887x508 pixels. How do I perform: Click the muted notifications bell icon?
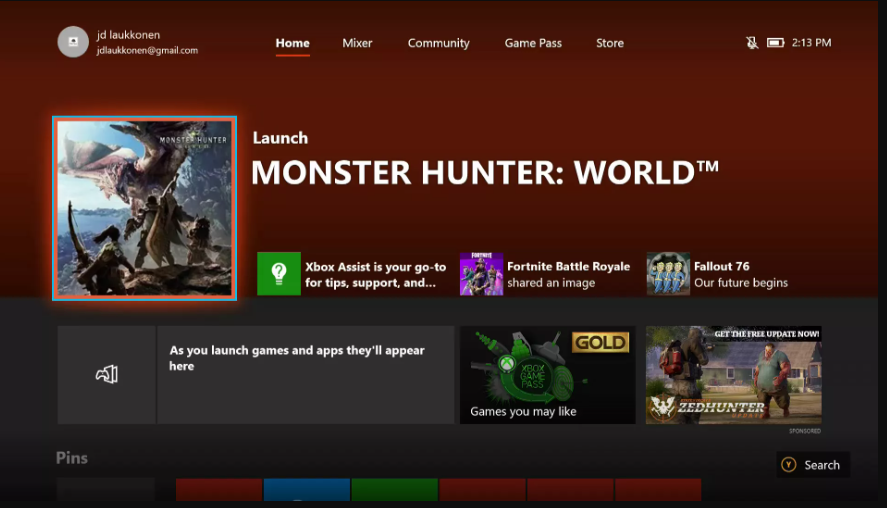tap(752, 42)
